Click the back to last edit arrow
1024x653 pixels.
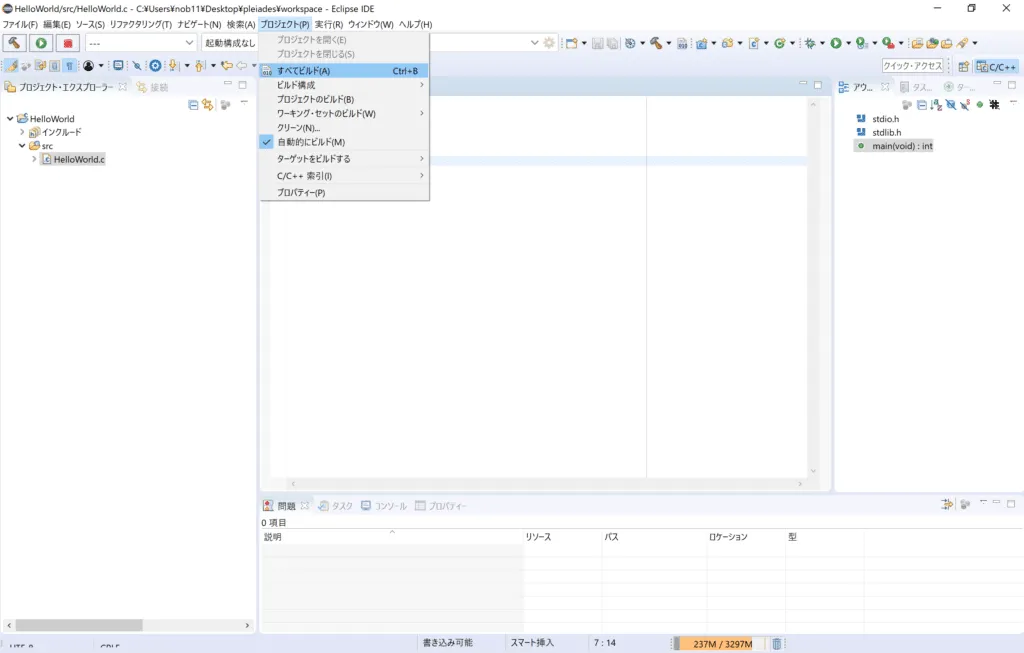(x=227, y=65)
